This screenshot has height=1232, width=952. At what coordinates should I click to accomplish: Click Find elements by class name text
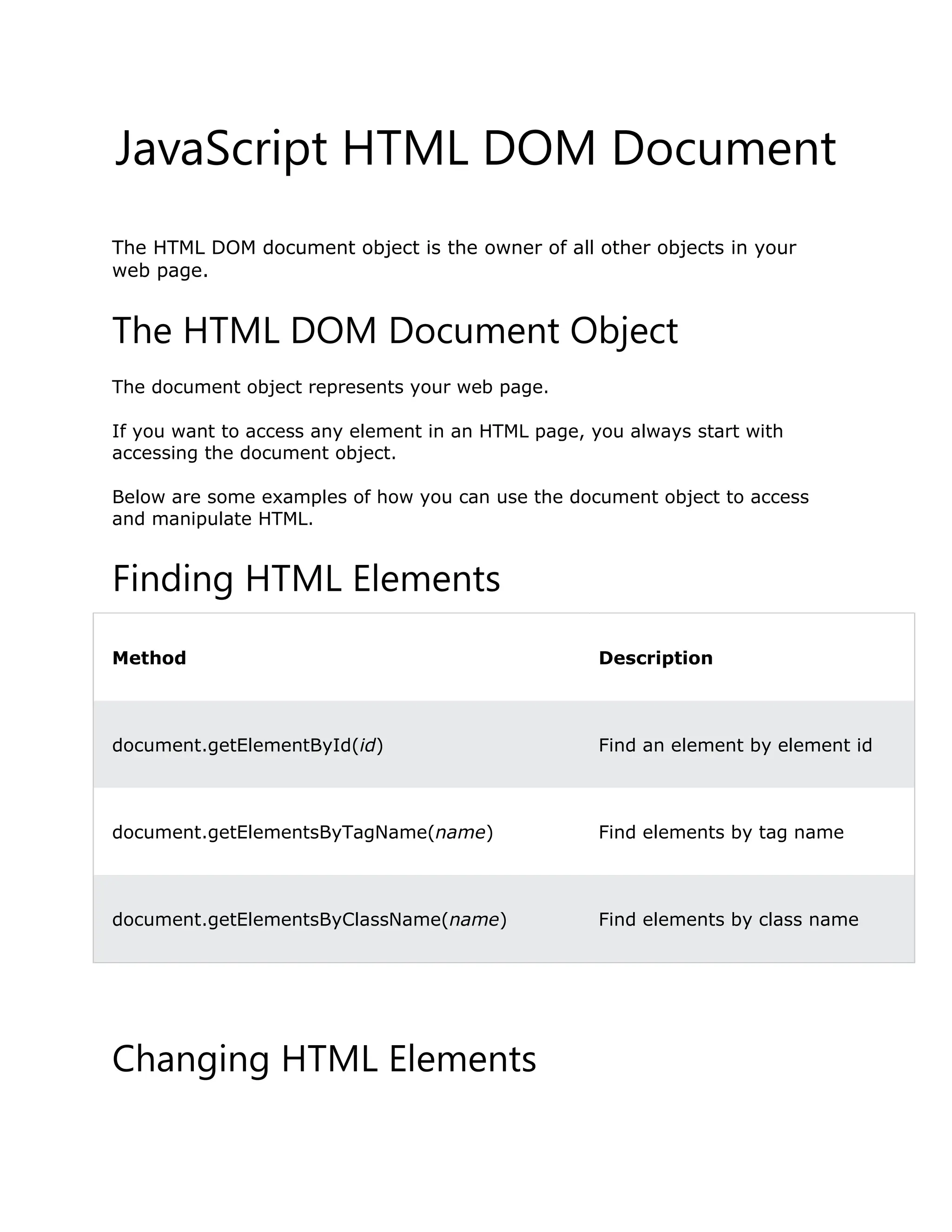coord(728,920)
